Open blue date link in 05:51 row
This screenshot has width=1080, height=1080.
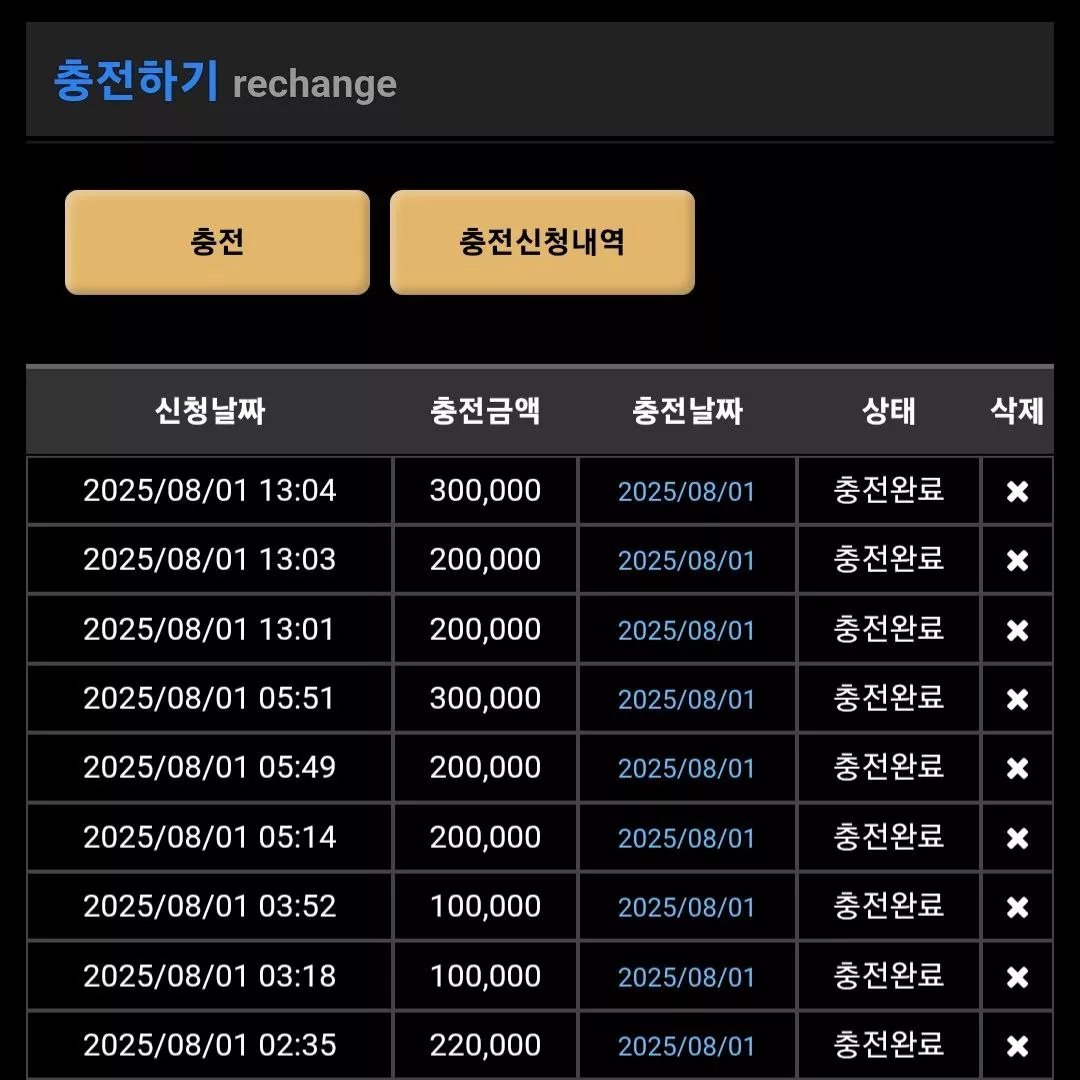[x=686, y=699]
